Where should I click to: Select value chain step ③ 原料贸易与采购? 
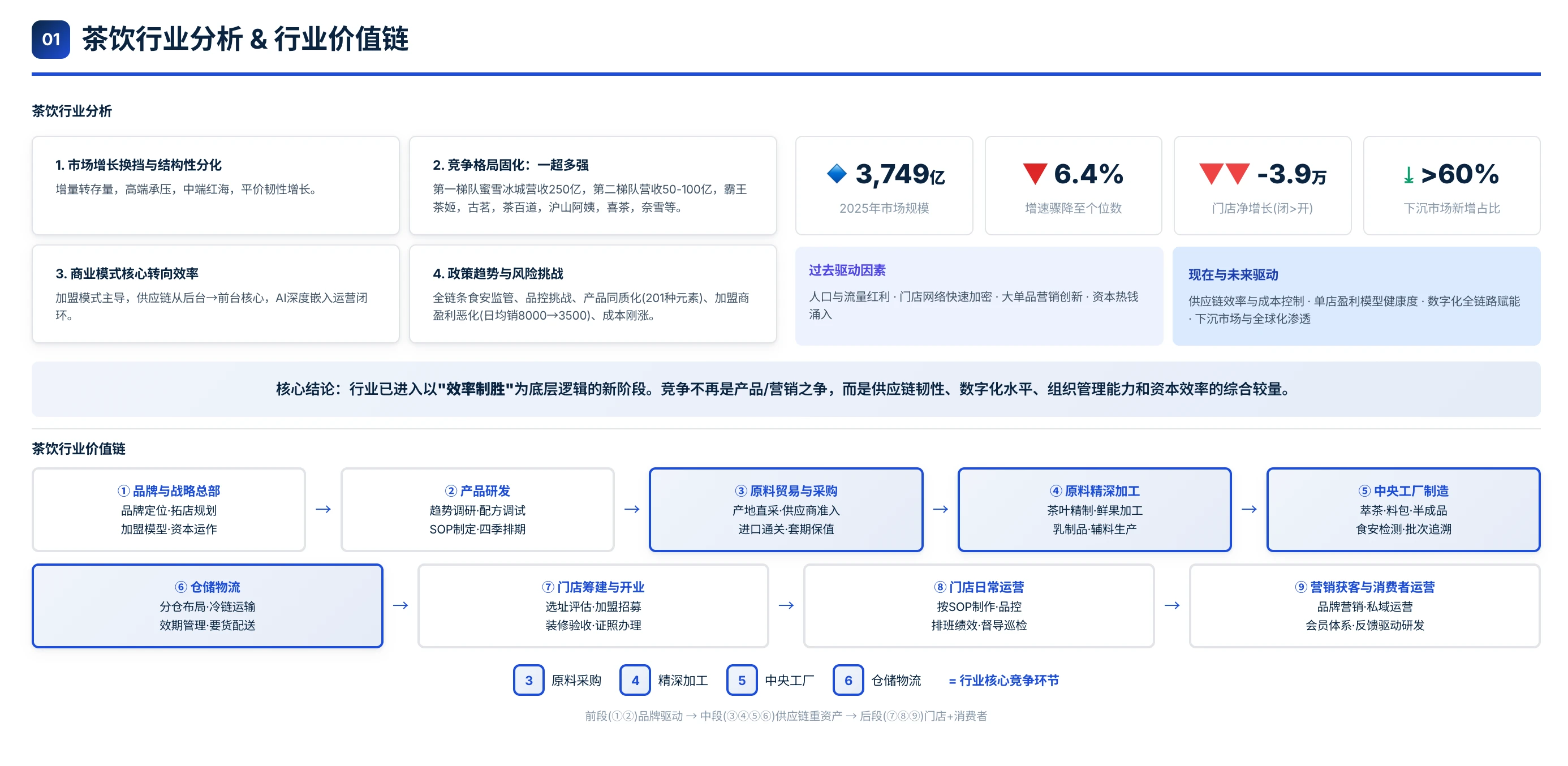tap(786, 510)
